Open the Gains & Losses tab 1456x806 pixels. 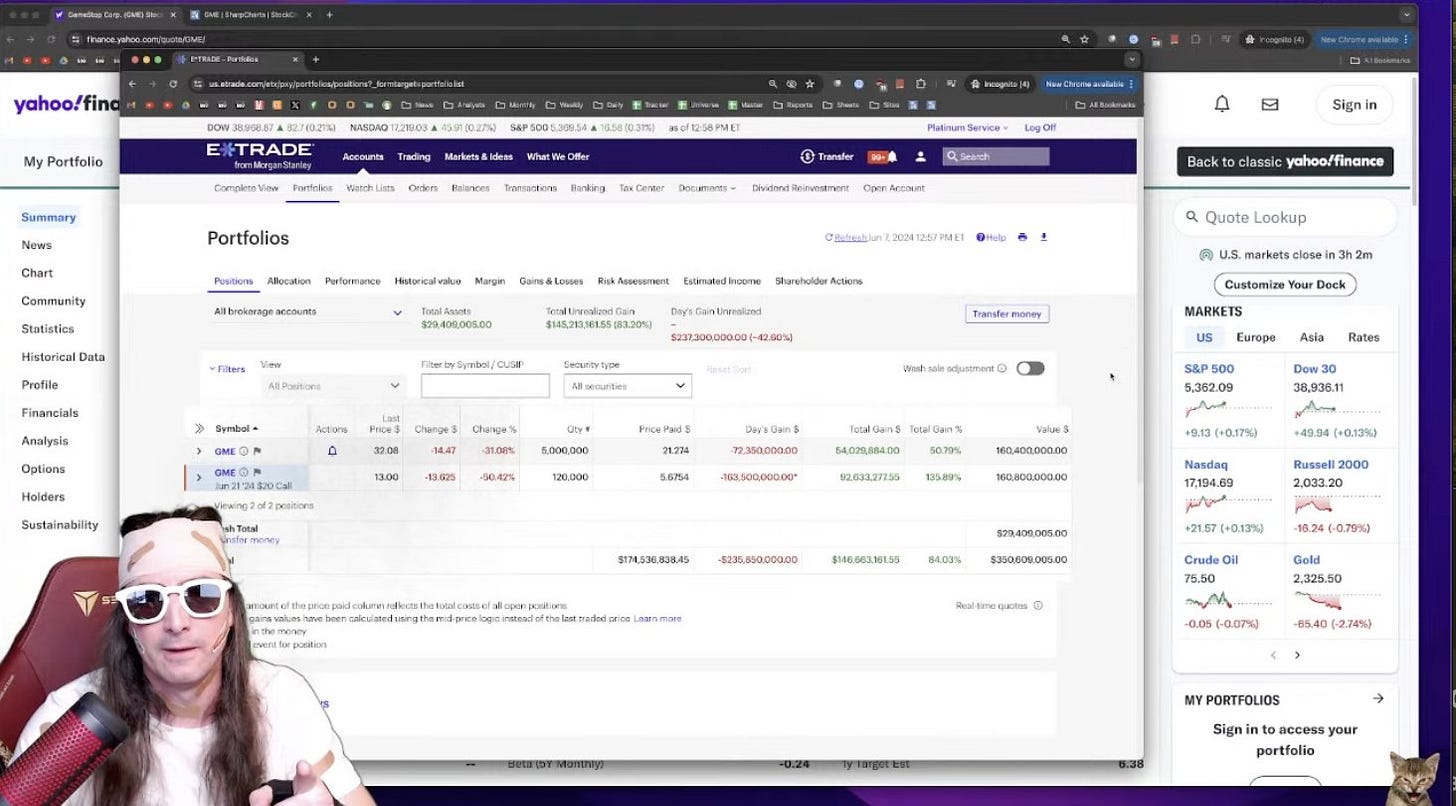click(x=551, y=281)
